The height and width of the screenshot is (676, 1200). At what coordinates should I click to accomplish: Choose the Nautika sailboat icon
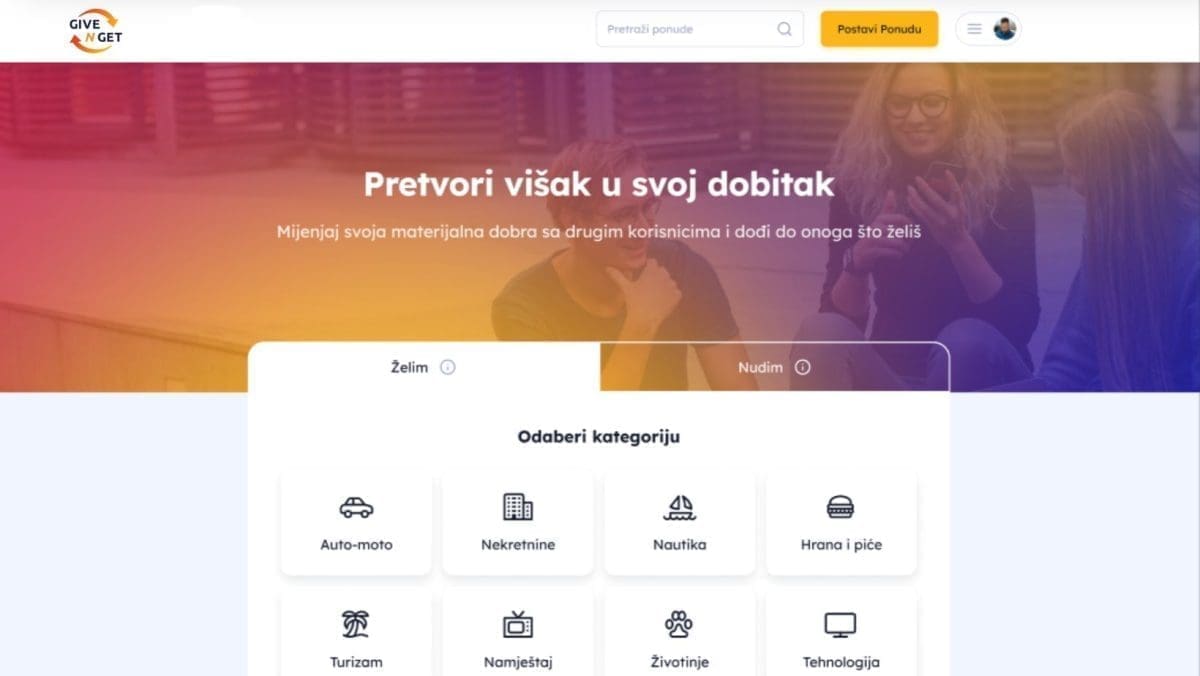point(679,507)
